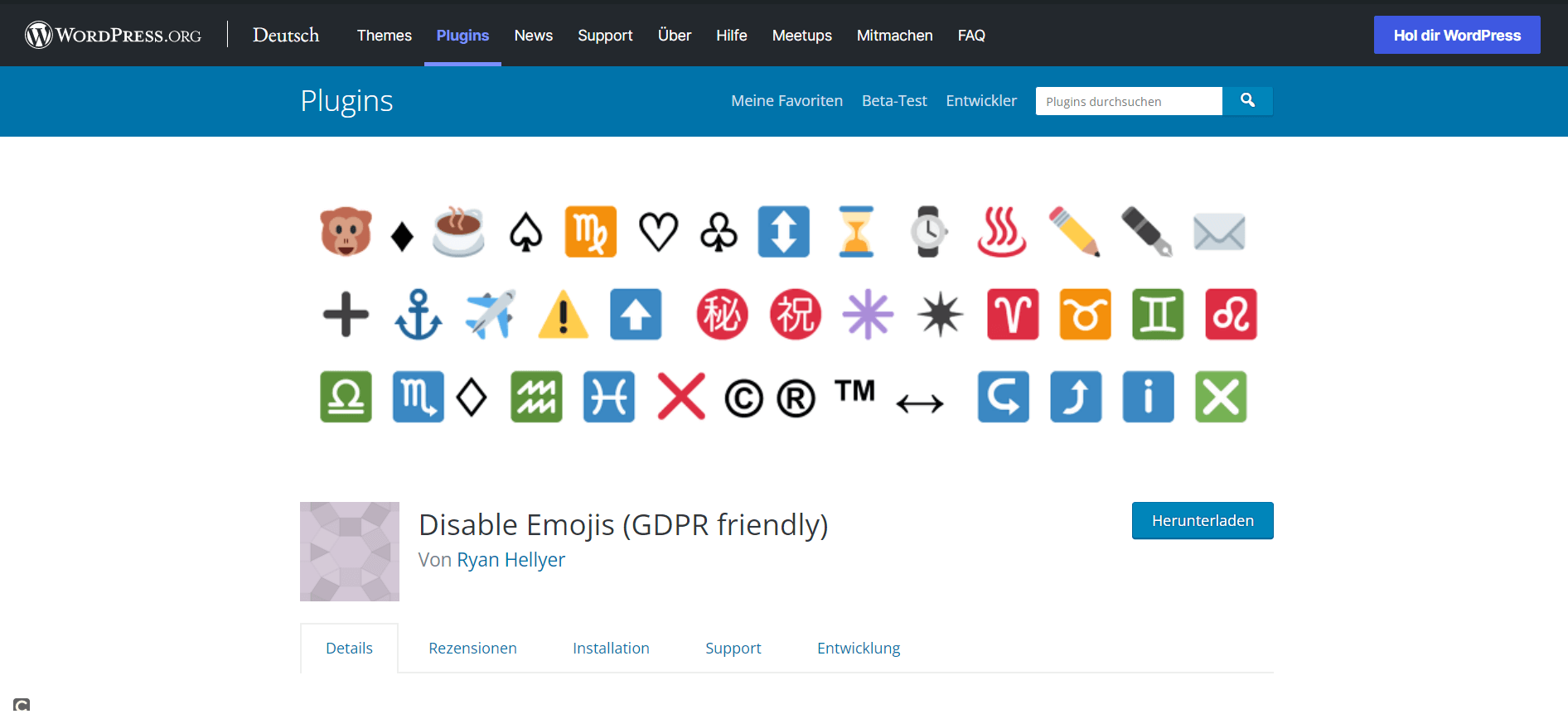1568x714 pixels.
Task: Open the FAQ page
Action: 971,36
